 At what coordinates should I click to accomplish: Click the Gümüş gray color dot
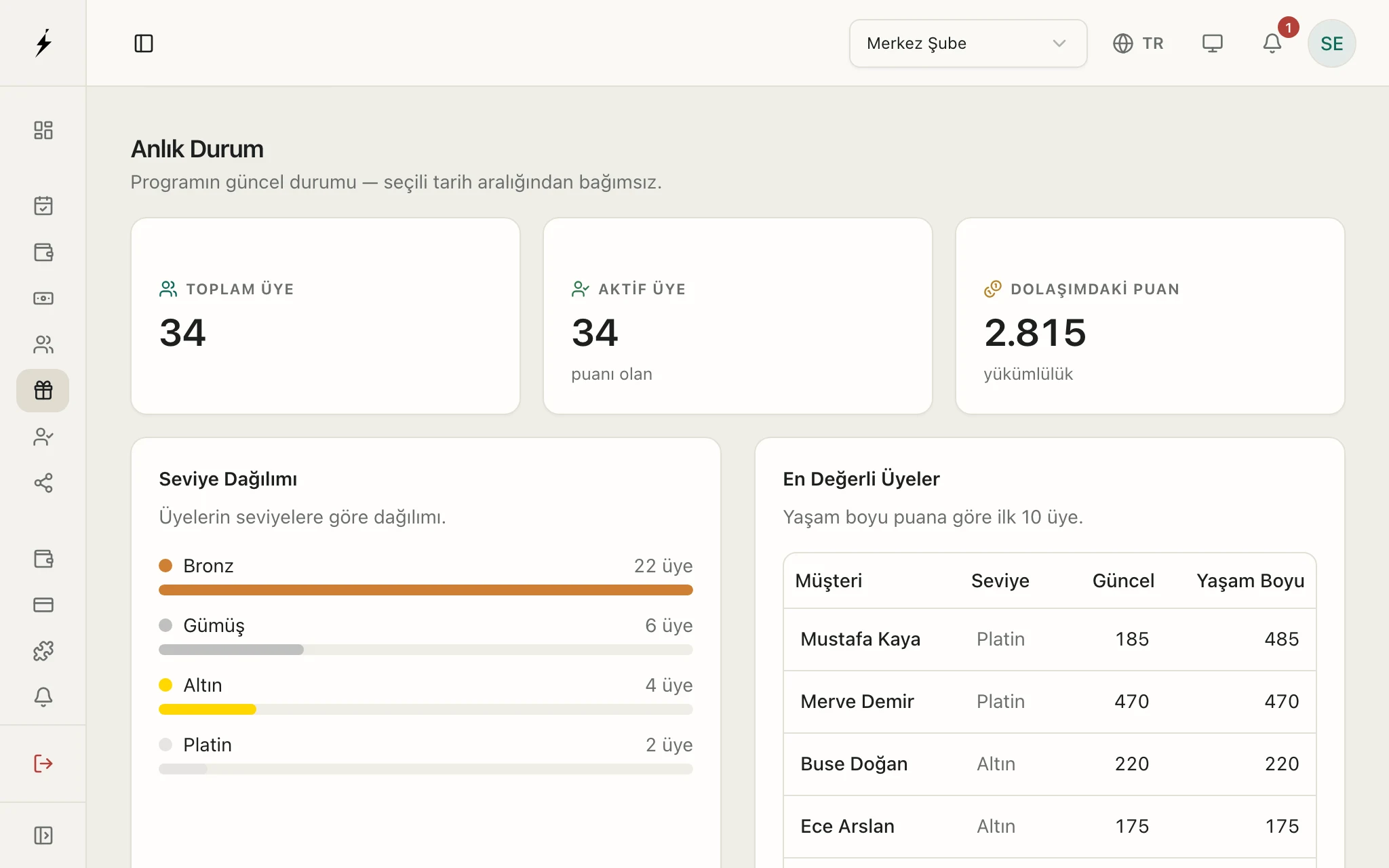pos(165,625)
